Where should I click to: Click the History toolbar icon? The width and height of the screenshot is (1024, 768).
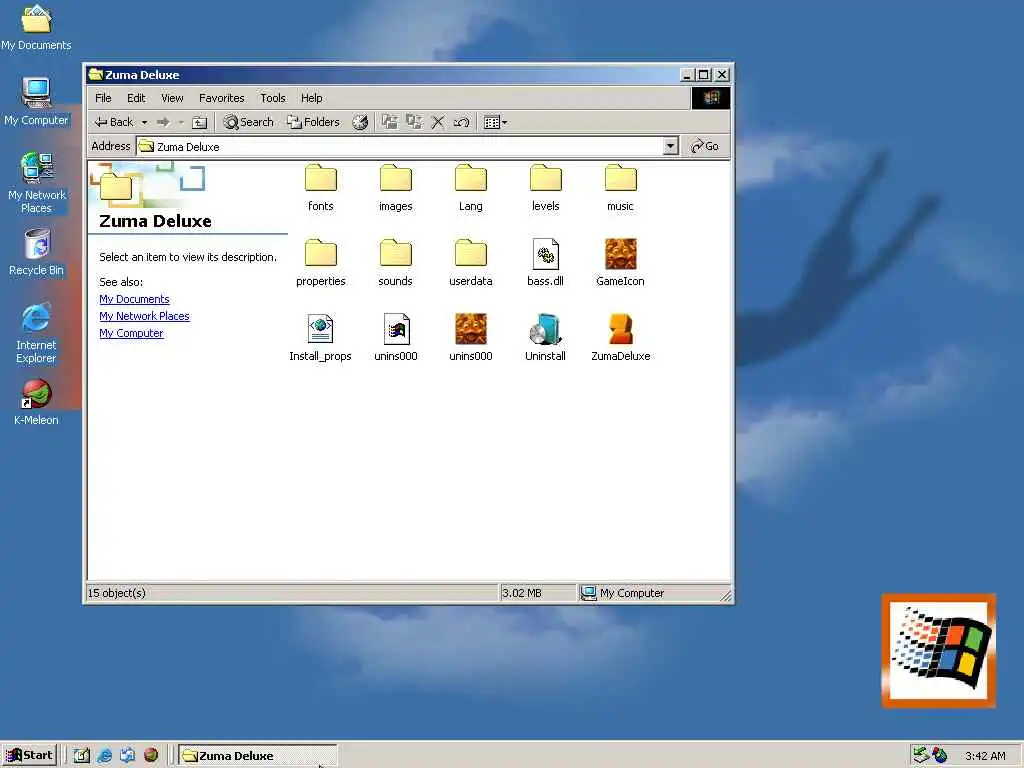(x=360, y=122)
